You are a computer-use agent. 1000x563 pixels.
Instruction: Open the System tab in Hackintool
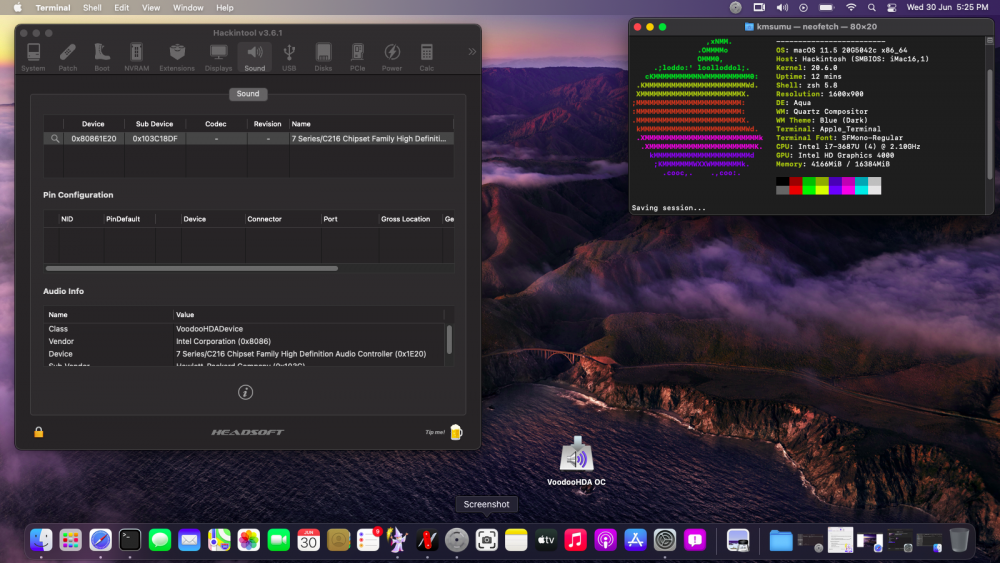(33, 57)
